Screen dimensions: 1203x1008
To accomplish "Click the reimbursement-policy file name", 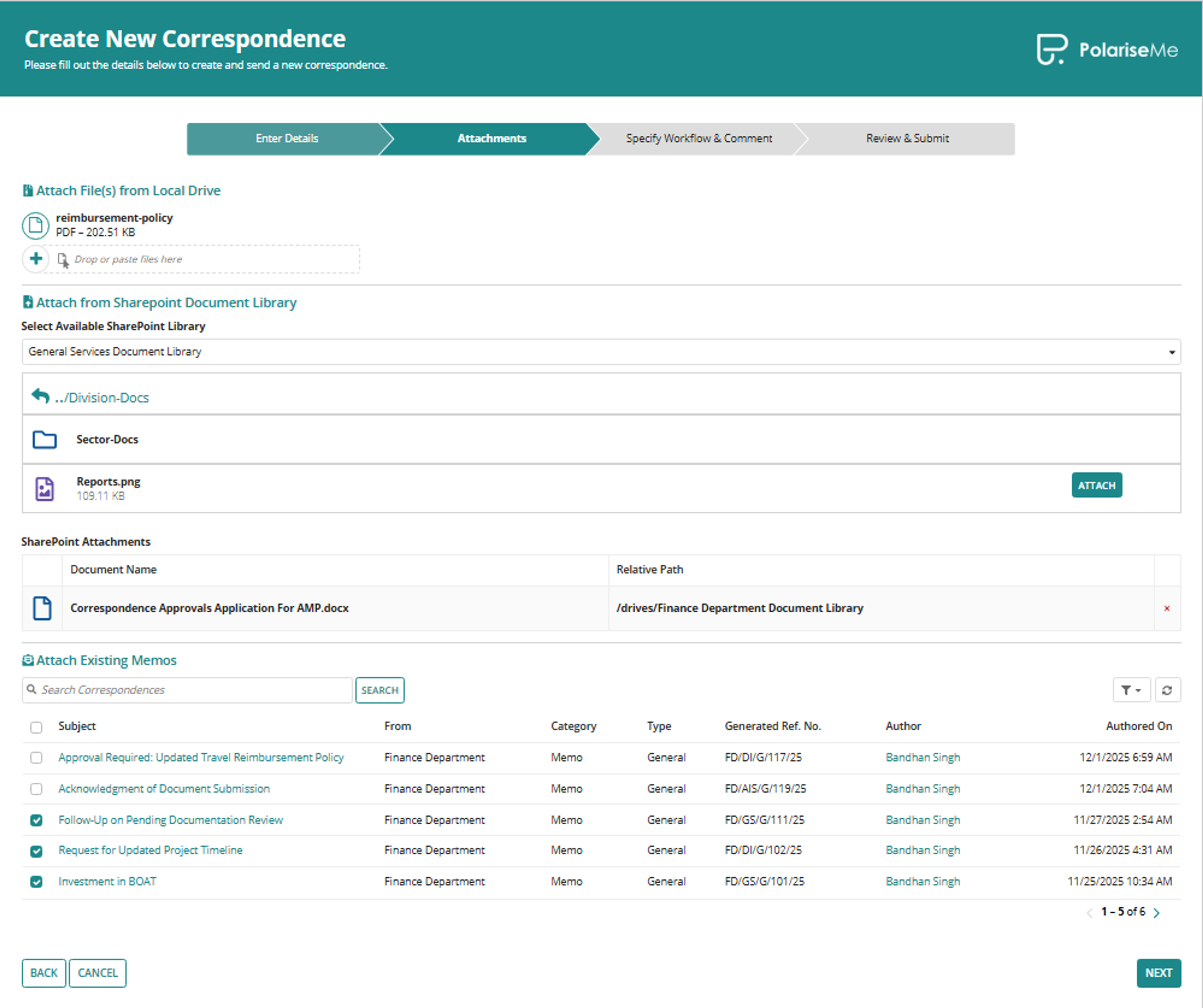I will [114, 218].
